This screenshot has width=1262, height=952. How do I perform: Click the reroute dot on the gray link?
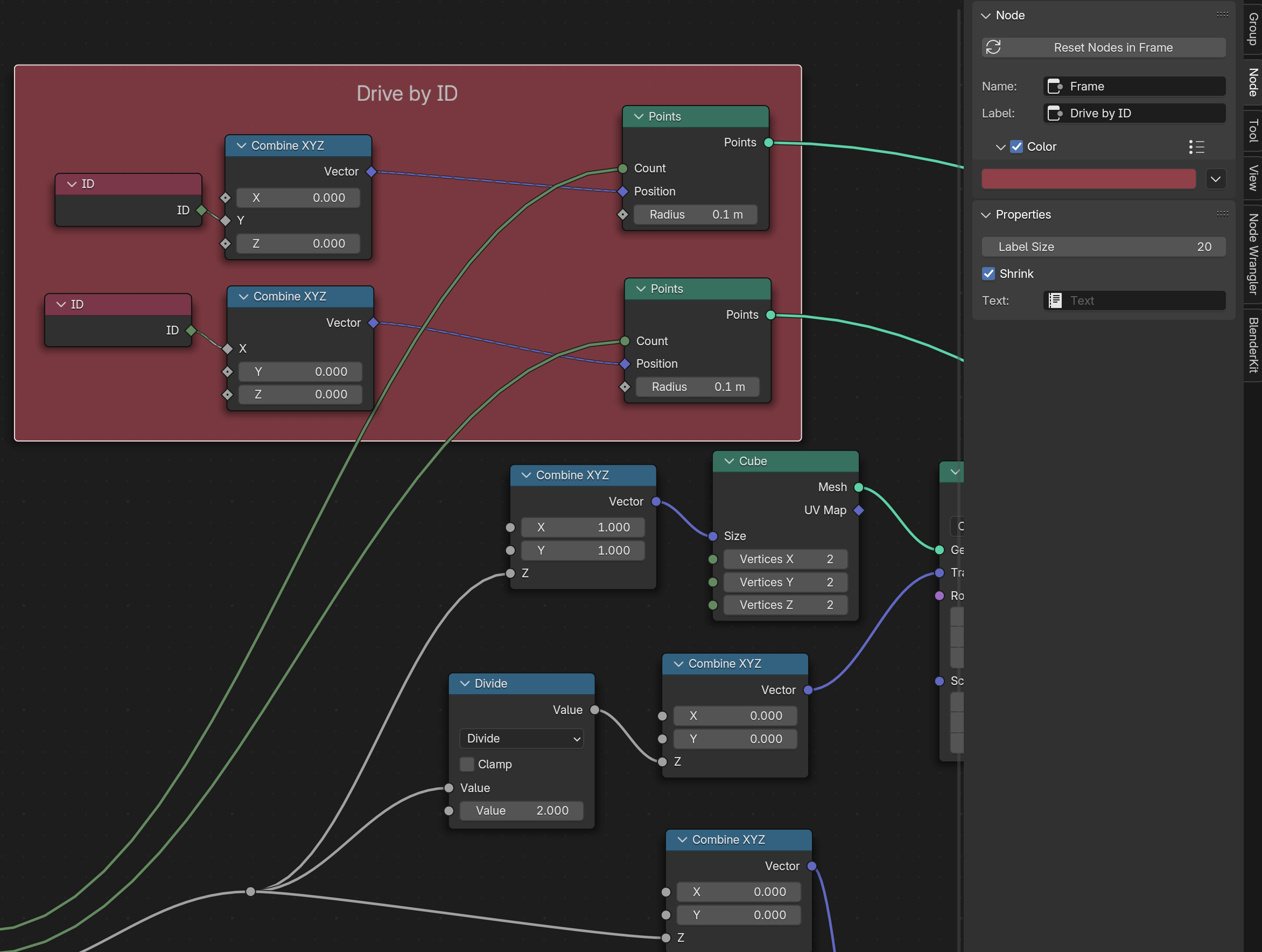coord(250,892)
